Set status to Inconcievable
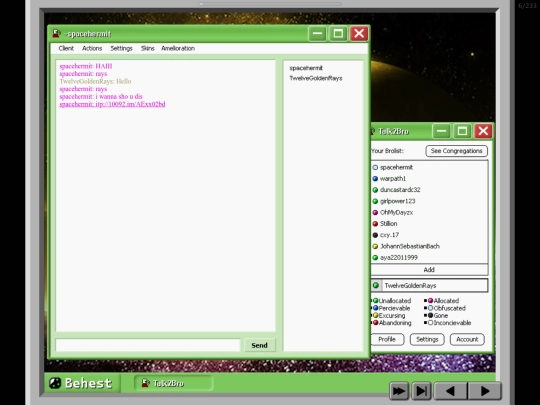540x405 pixels. tap(449, 323)
